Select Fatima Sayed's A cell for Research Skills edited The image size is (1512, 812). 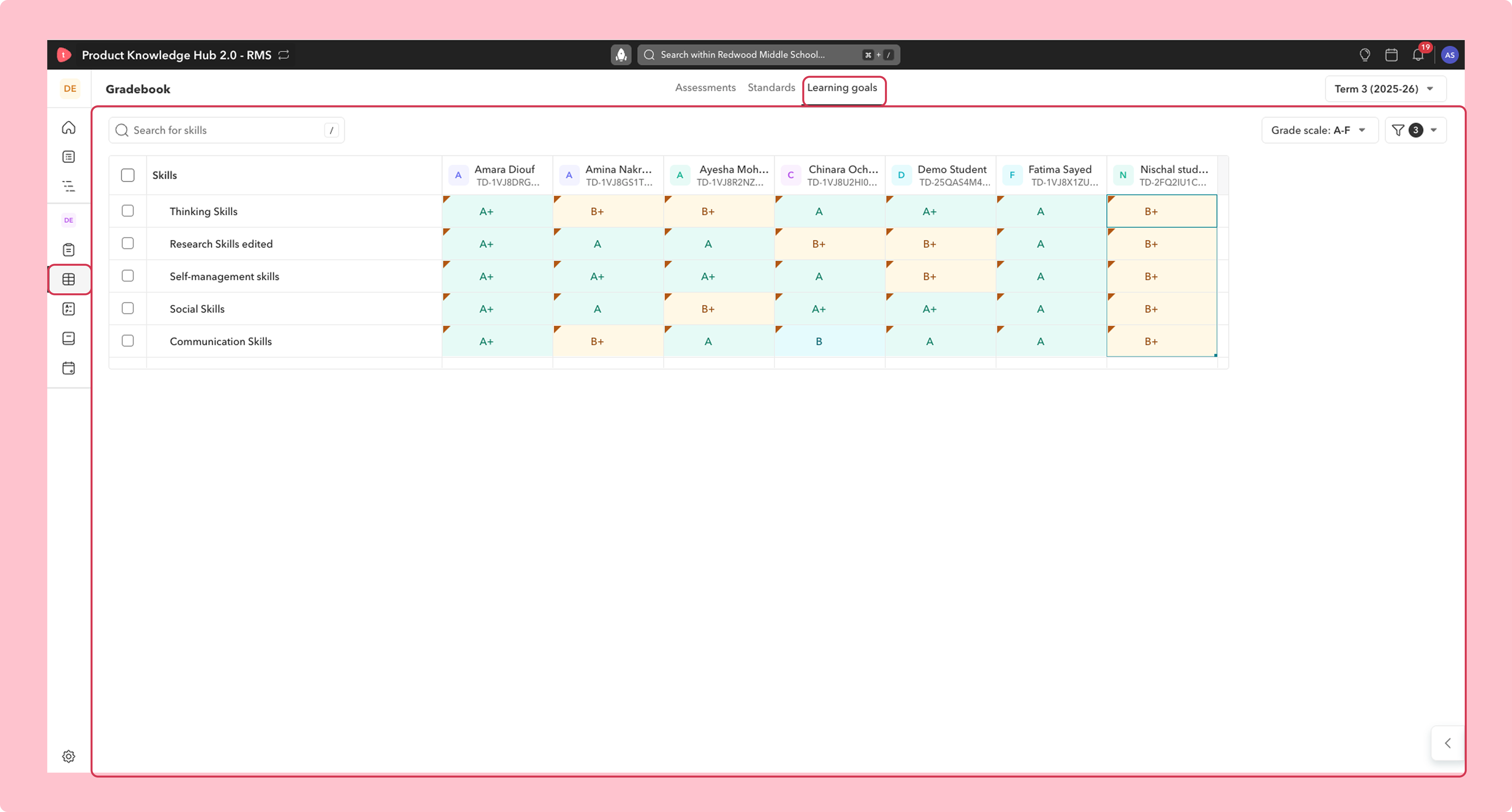[x=1051, y=244]
